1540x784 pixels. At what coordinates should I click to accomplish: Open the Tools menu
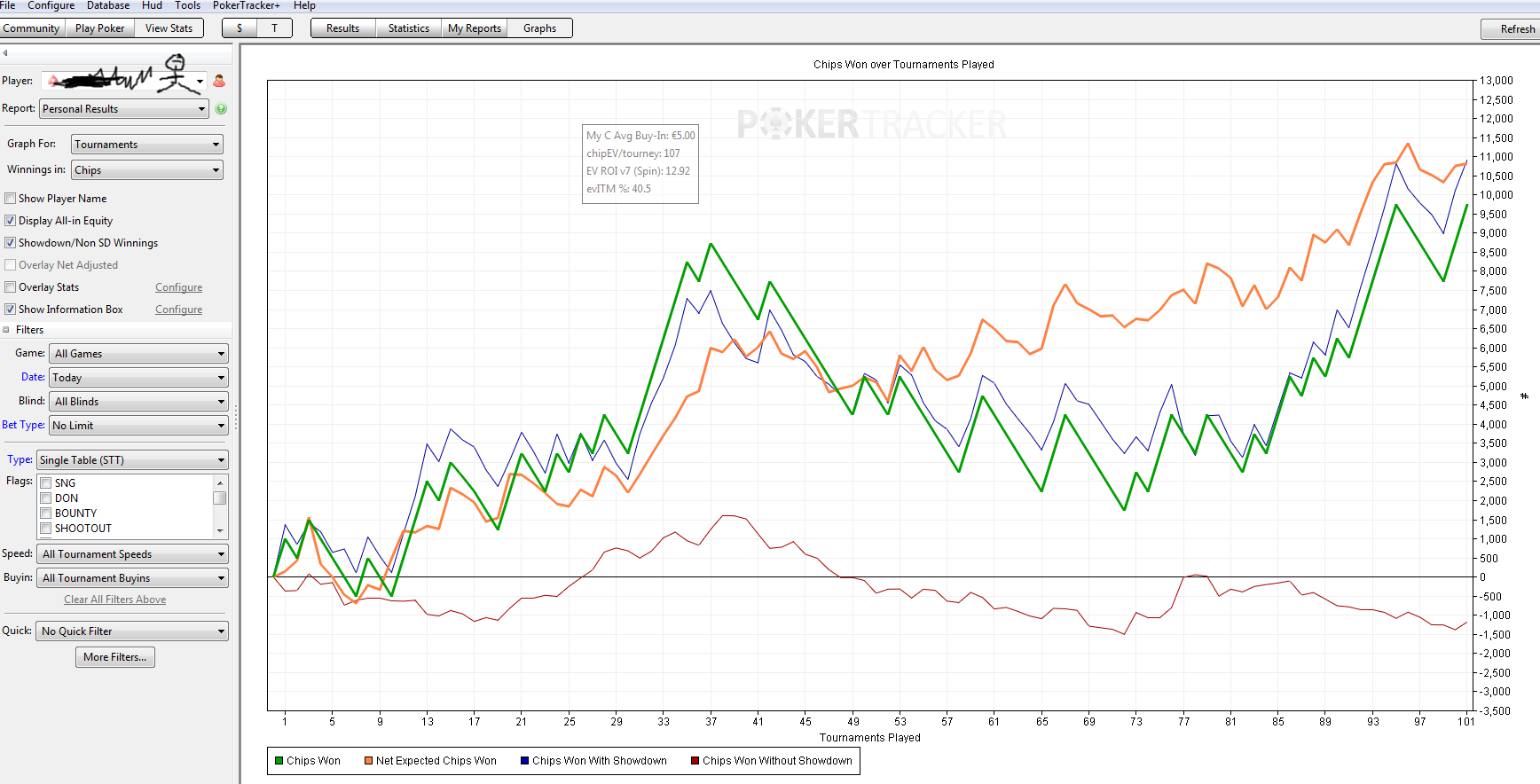(188, 5)
